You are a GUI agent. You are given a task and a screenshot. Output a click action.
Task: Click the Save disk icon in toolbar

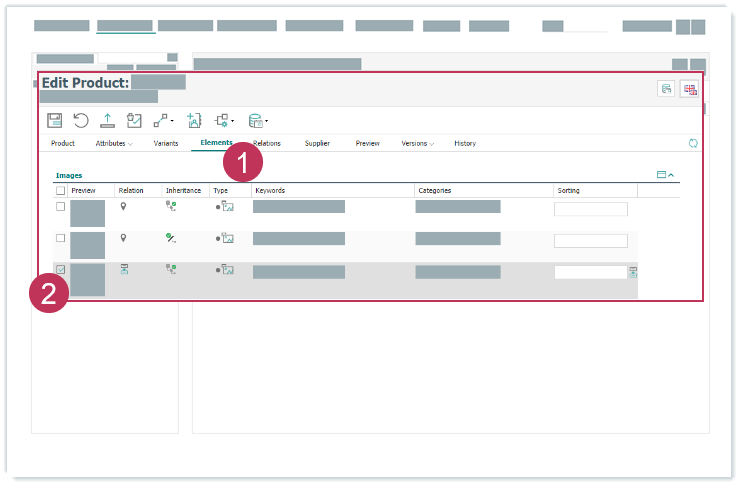click(55, 121)
